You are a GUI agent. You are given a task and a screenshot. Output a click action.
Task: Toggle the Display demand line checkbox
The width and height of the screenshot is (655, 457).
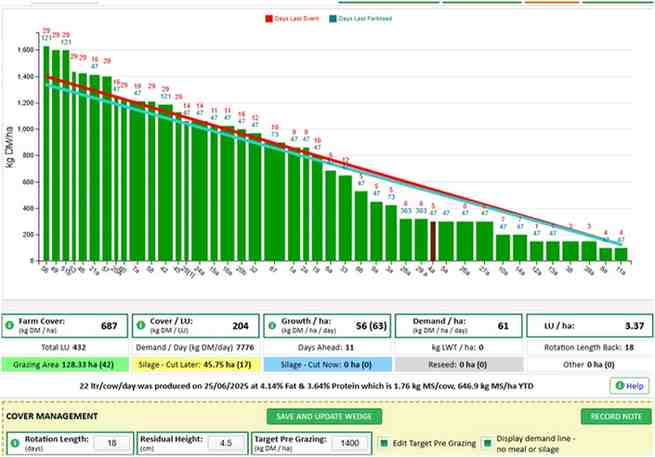[487, 443]
